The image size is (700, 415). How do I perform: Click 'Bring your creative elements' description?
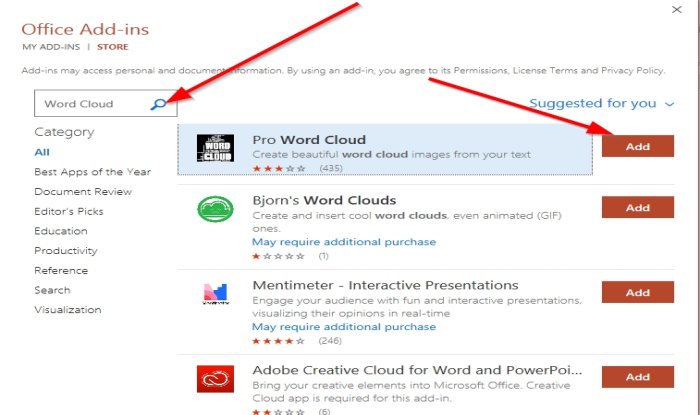(x=411, y=391)
